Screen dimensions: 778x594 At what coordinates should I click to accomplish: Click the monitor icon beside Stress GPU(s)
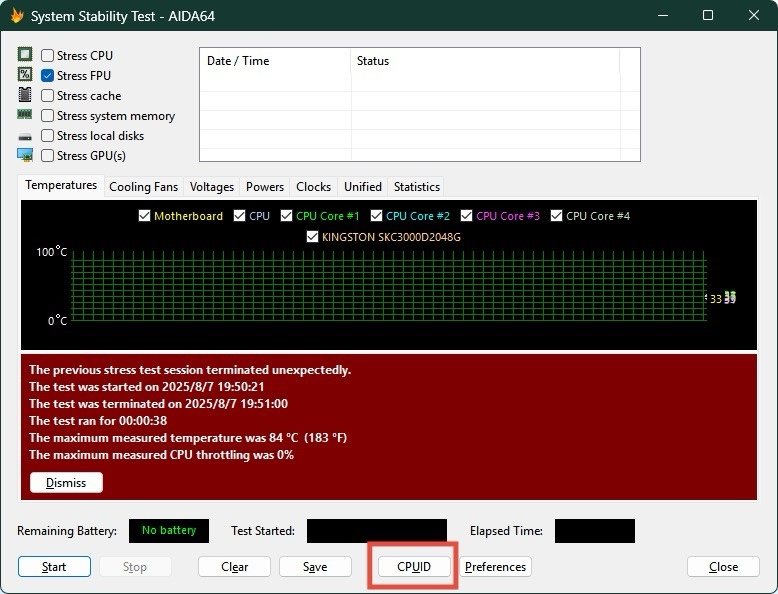[25, 155]
